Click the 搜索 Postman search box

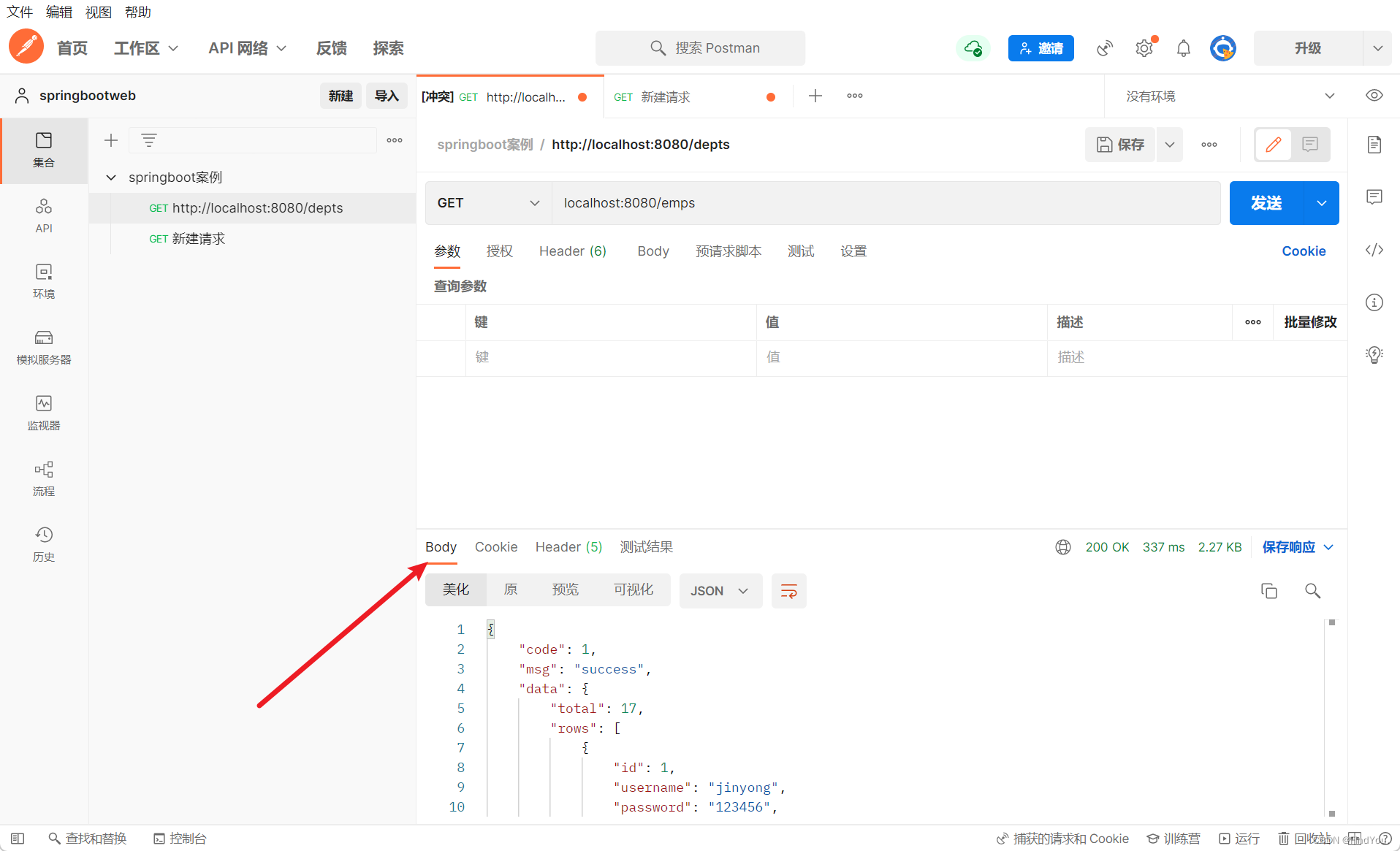coord(701,48)
